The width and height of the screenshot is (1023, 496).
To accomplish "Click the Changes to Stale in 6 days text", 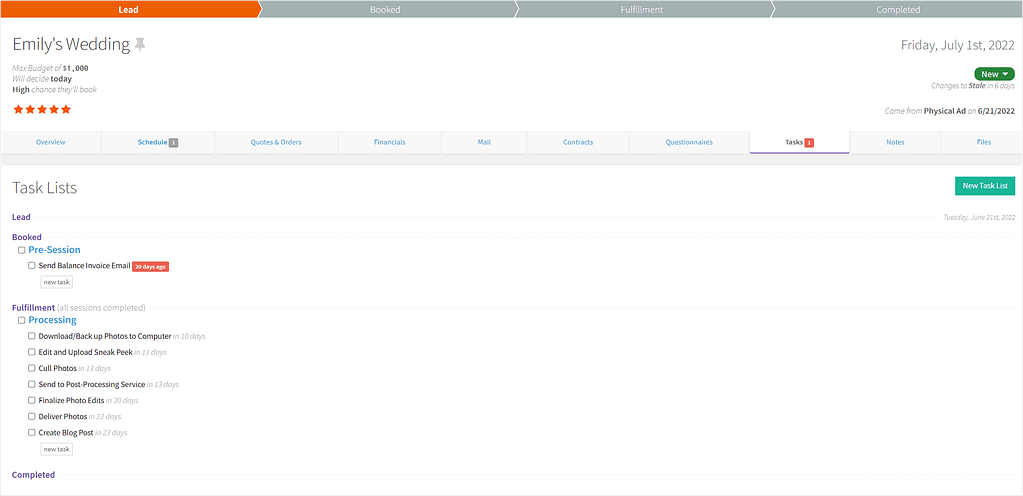I will [x=973, y=85].
